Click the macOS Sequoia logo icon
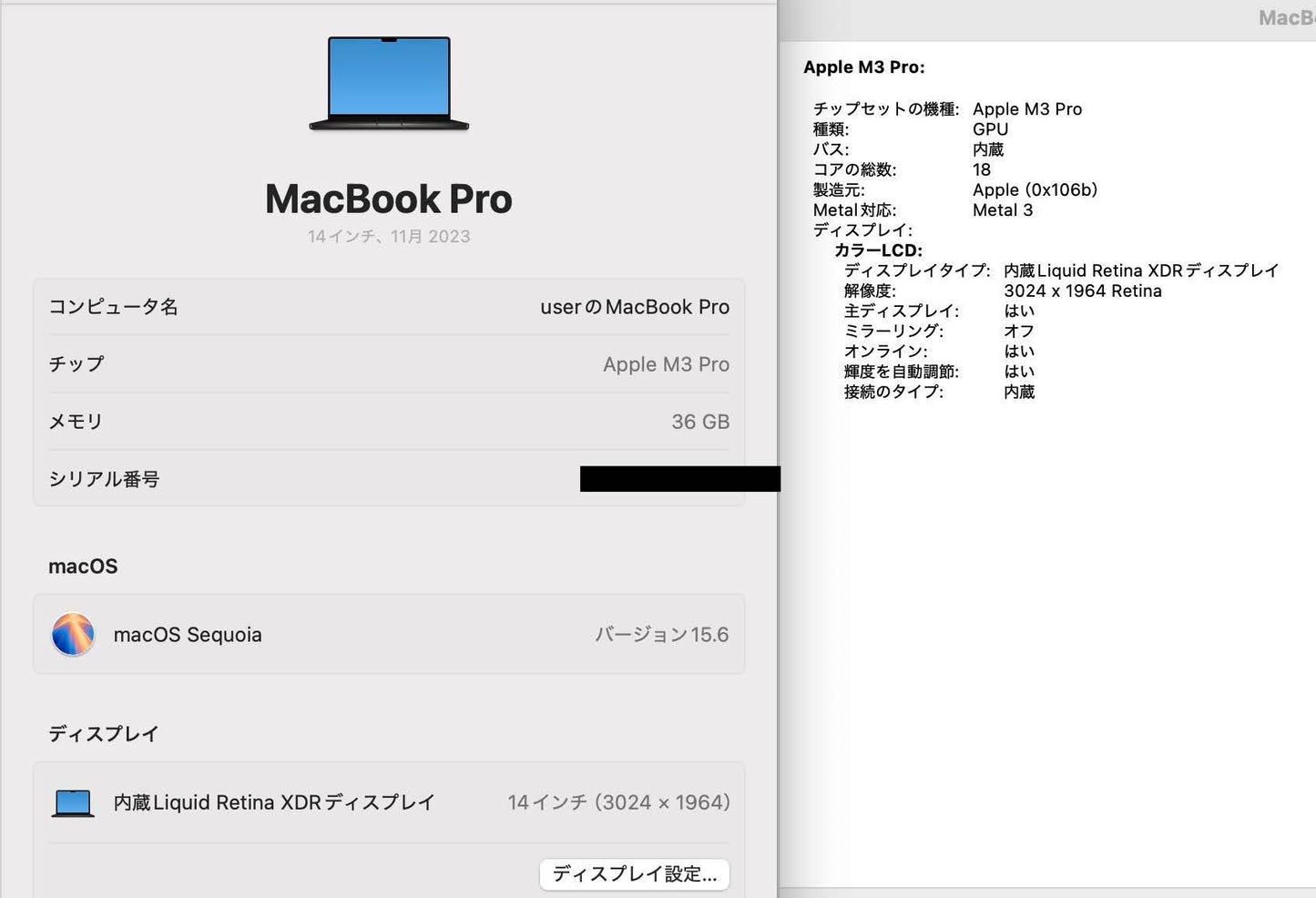Screen dimensions: 1316x898 (x=72, y=634)
